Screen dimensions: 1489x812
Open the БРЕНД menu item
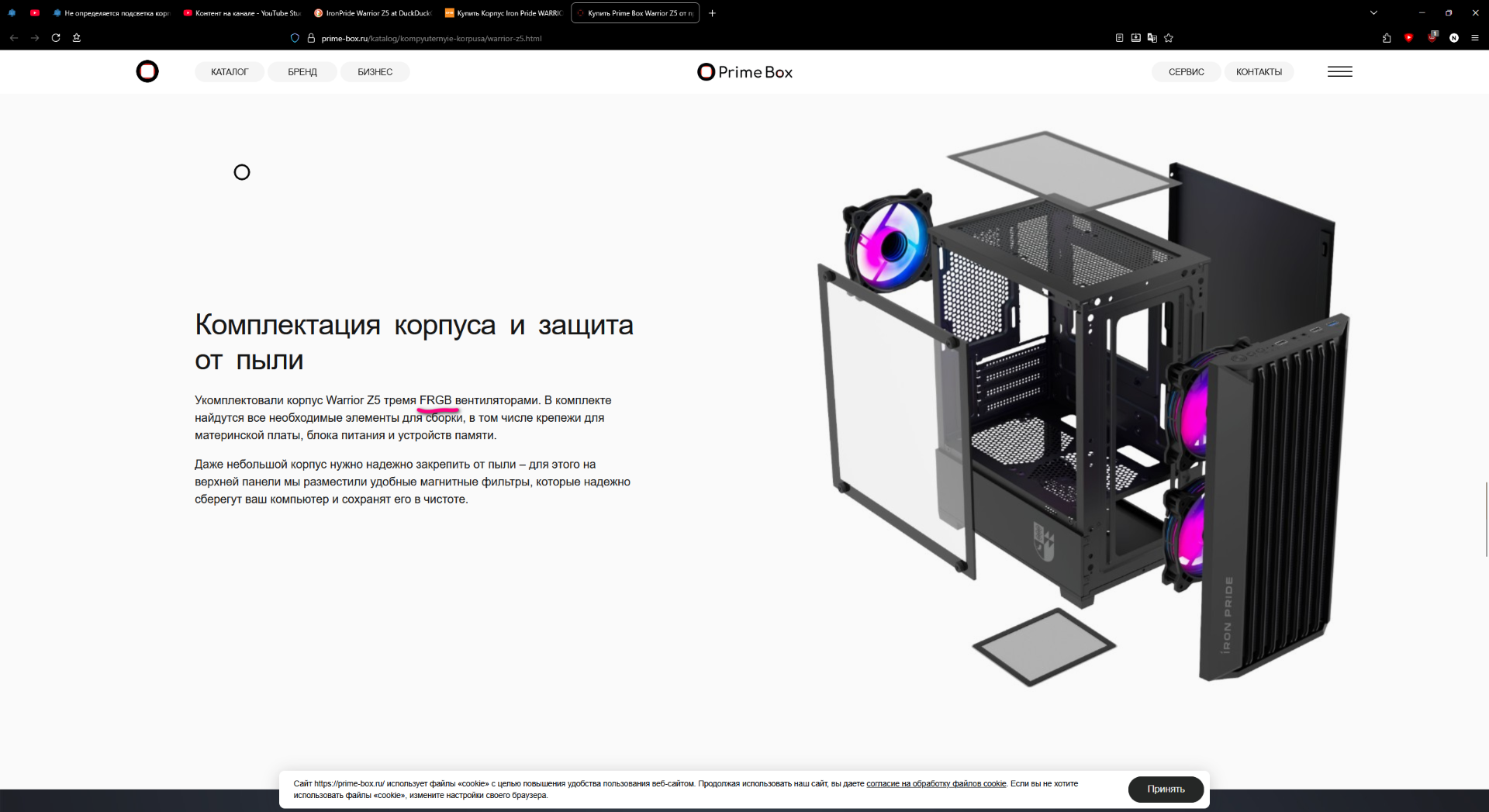pos(302,71)
